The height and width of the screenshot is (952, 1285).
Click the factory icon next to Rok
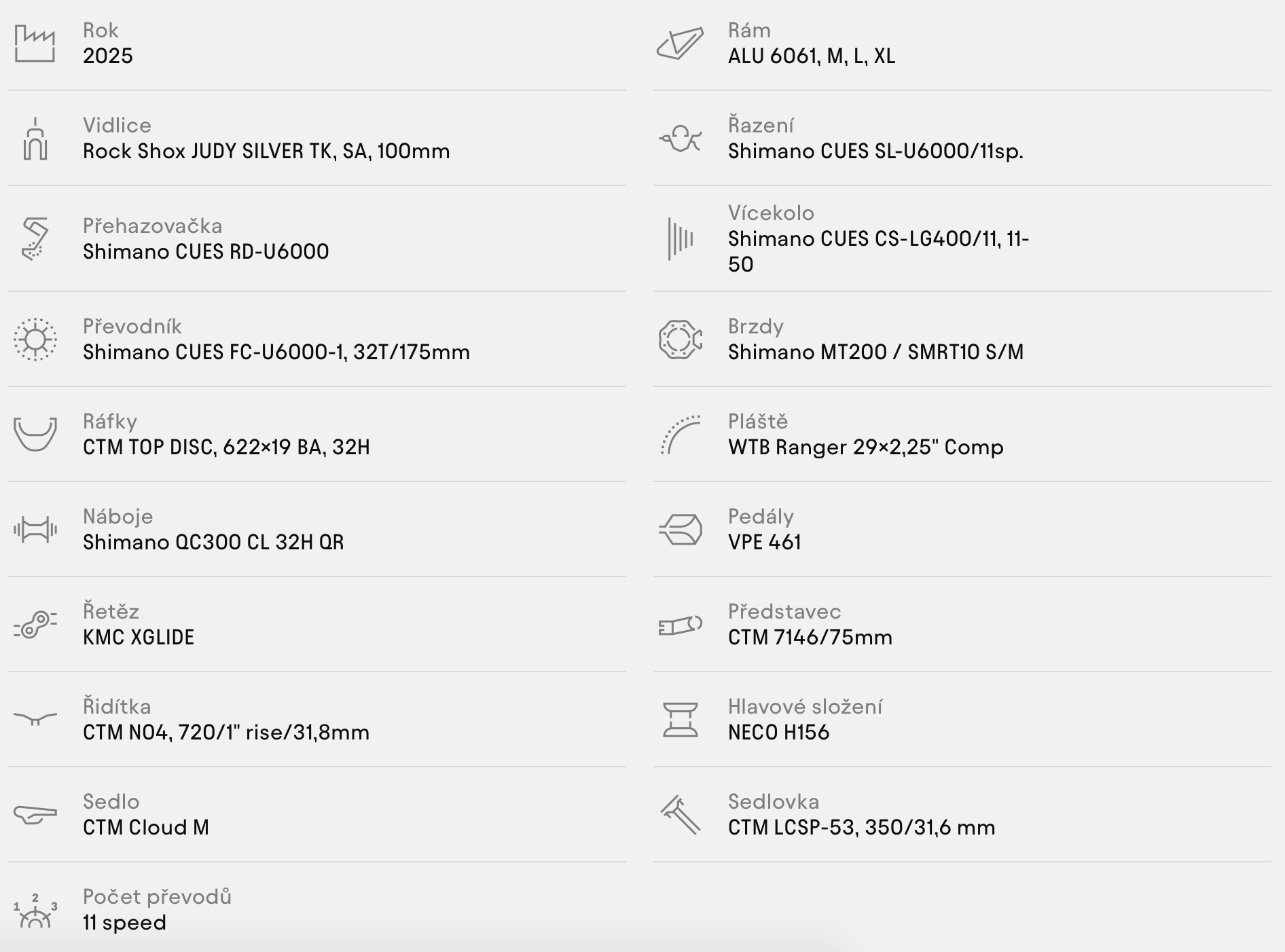[35, 43]
